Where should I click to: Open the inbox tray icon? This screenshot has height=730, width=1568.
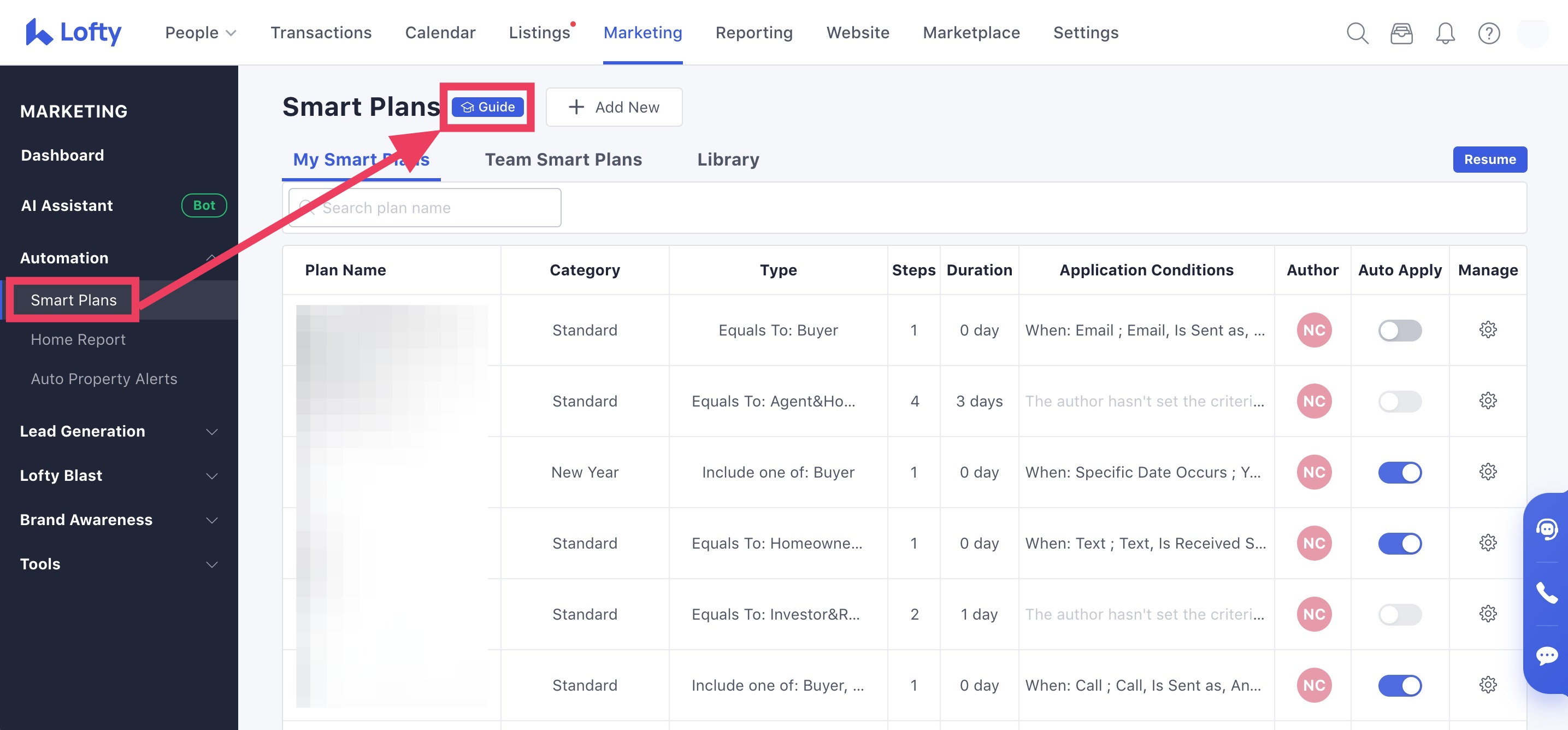[x=1401, y=33]
